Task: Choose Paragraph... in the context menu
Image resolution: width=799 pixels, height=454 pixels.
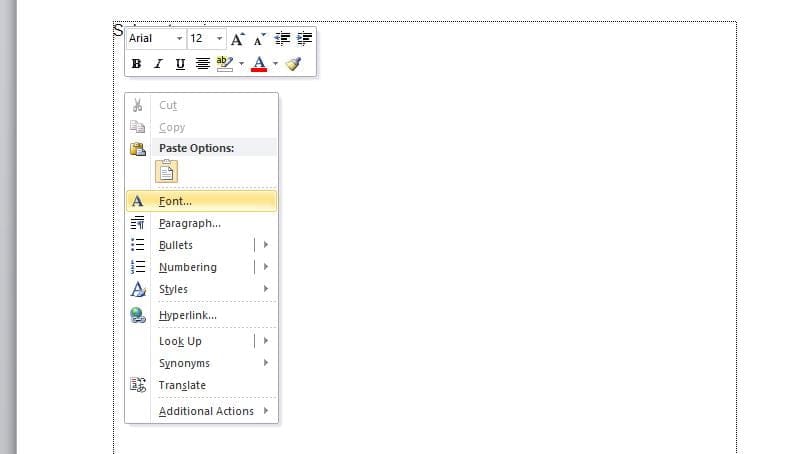Action: pos(189,223)
